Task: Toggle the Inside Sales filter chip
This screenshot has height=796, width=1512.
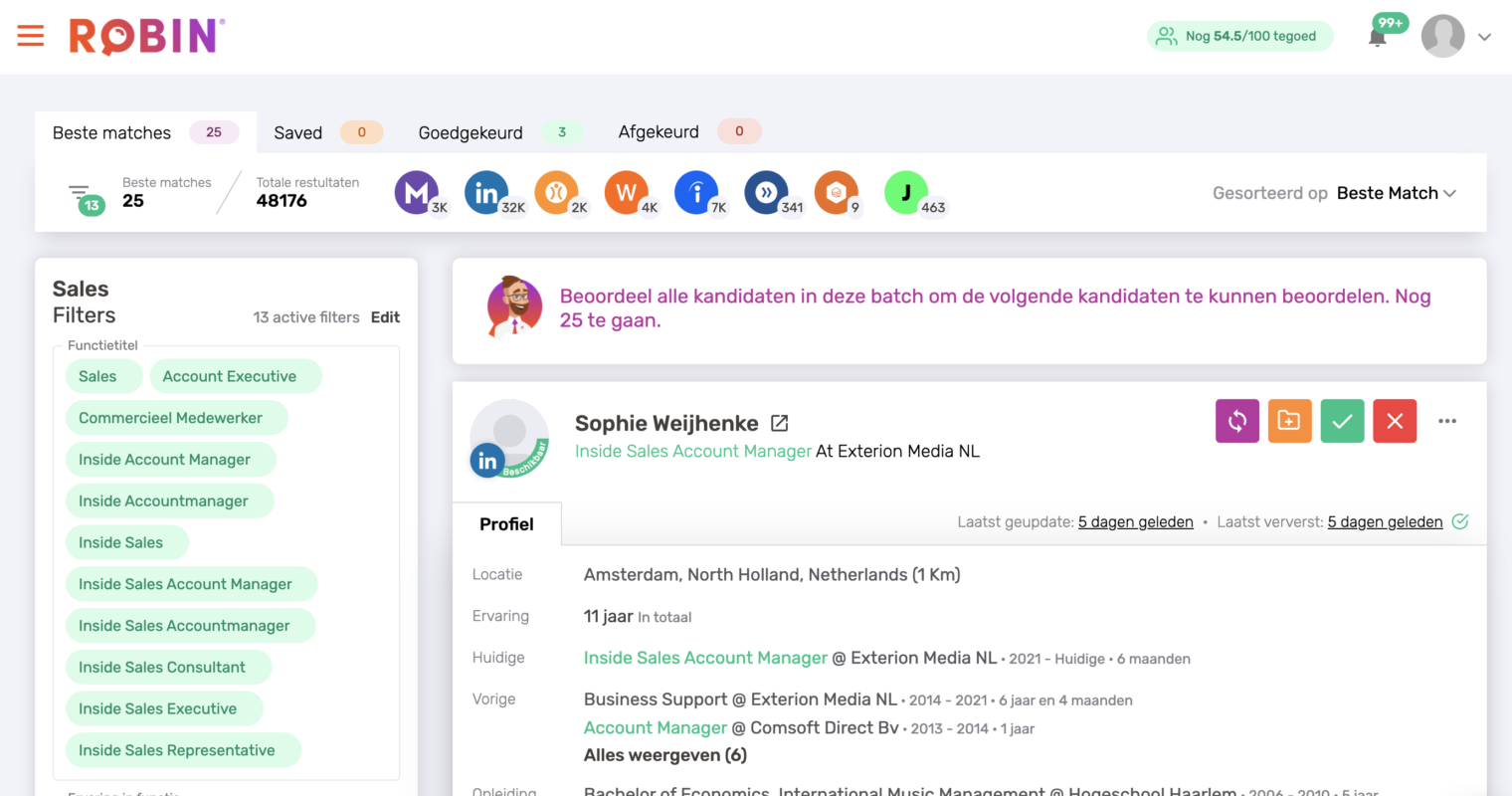Action: [x=121, y=542]
